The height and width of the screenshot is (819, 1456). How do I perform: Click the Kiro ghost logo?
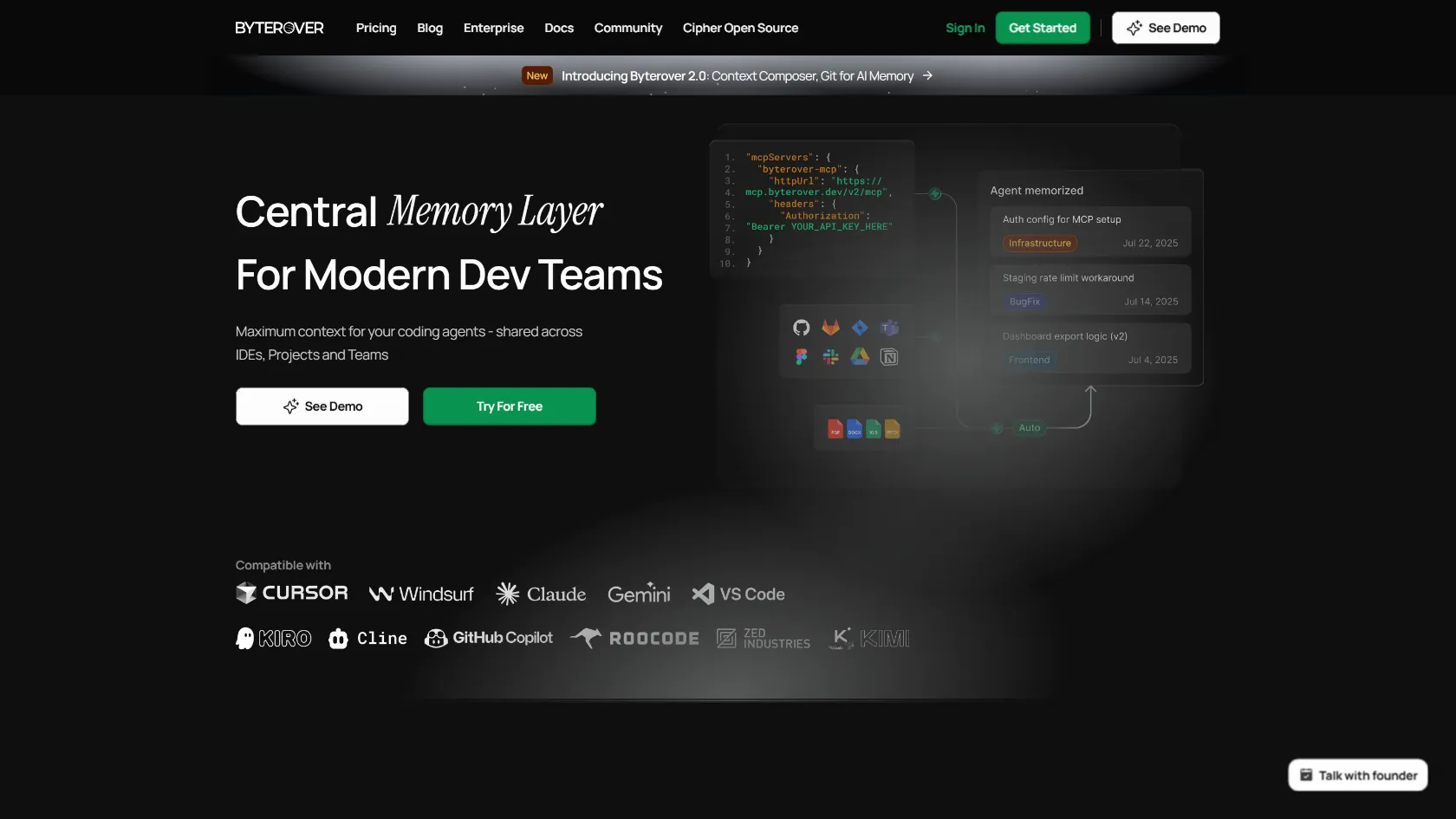tap(274, 639)
